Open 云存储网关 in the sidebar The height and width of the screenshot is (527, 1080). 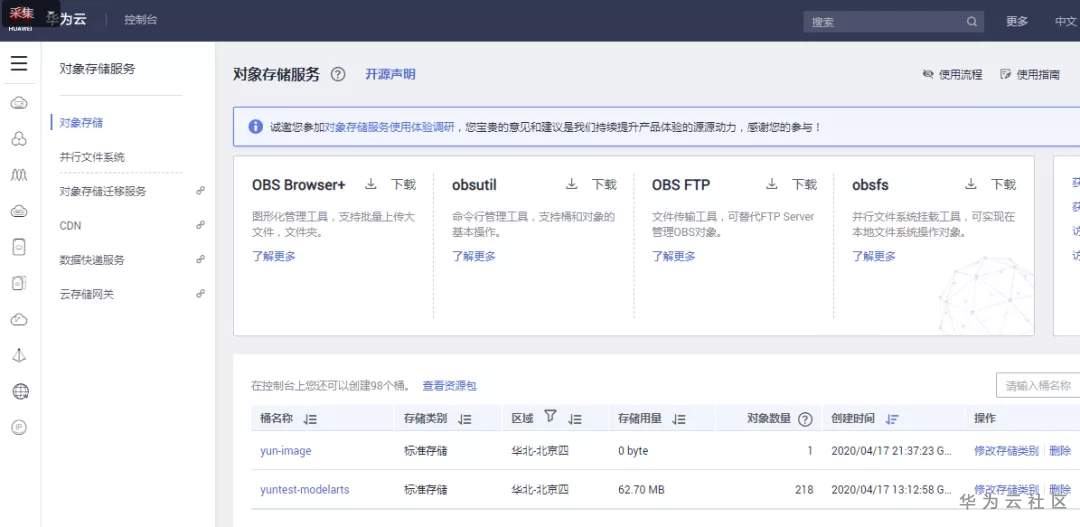tap(87, 294)
